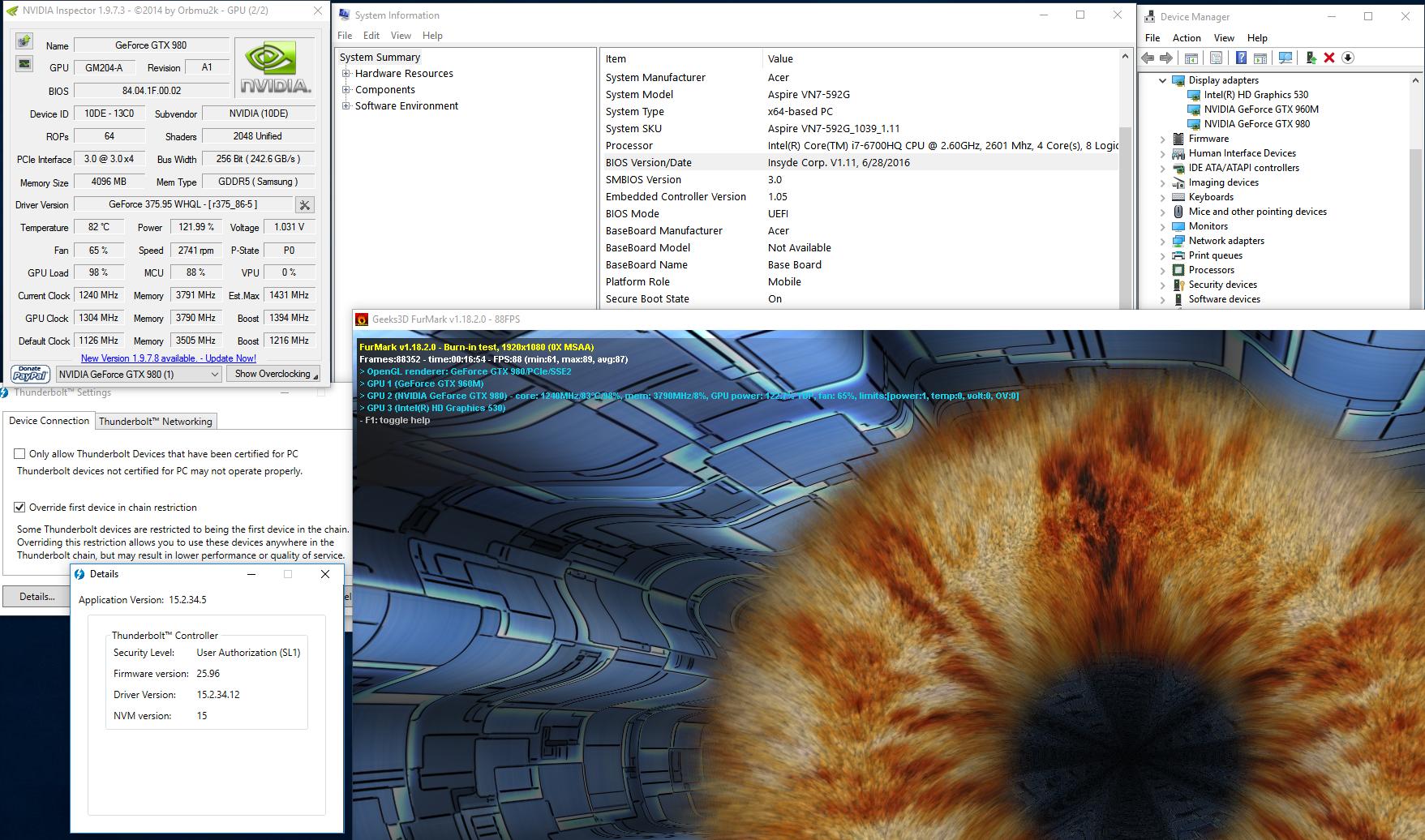Screen dimensions: 1425x840
Task: Toggle the action pane icon in Device Manager
Action: (x=1260, y=58)
